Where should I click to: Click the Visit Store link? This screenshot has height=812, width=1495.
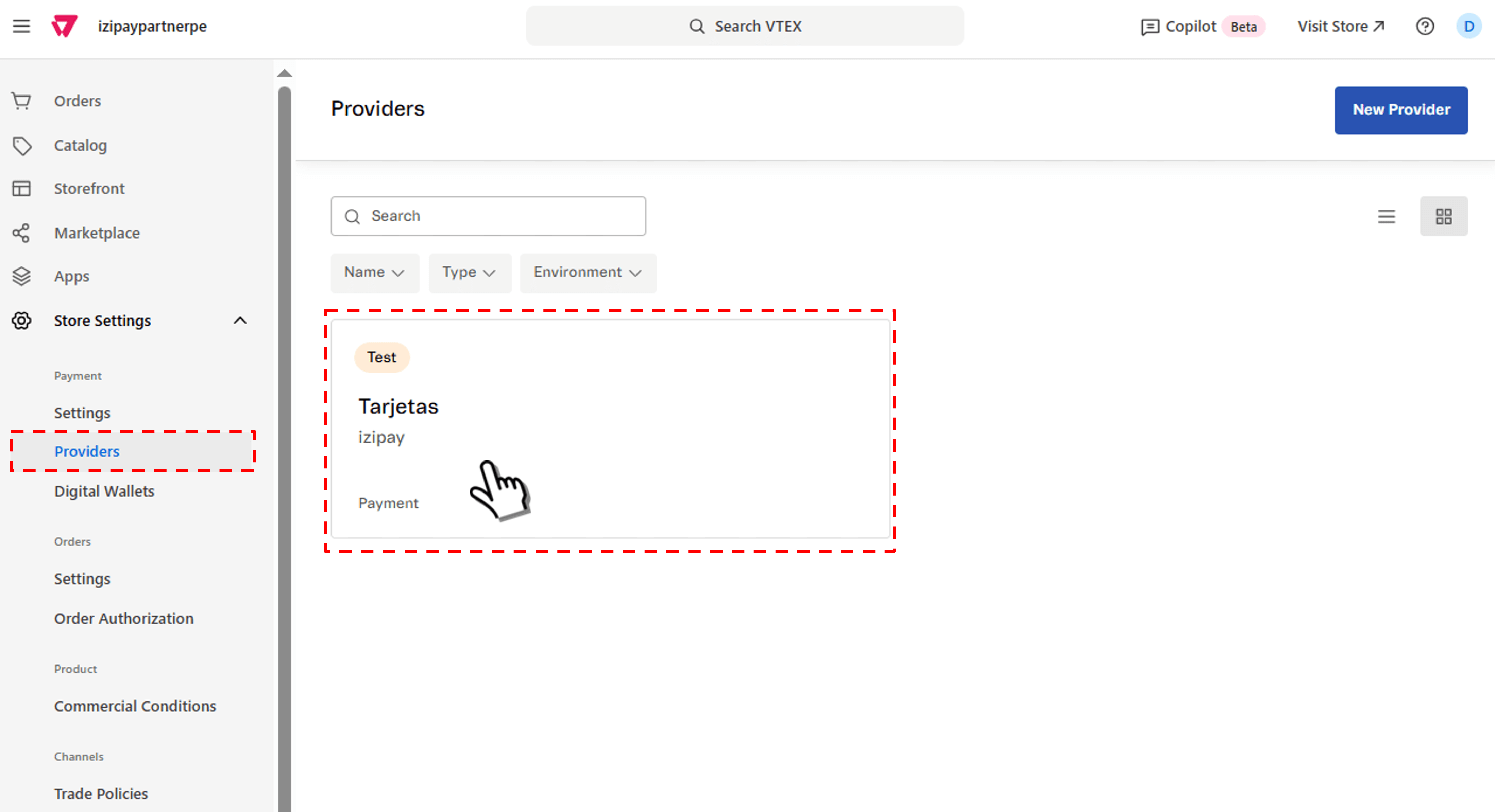click(1341, 26)
